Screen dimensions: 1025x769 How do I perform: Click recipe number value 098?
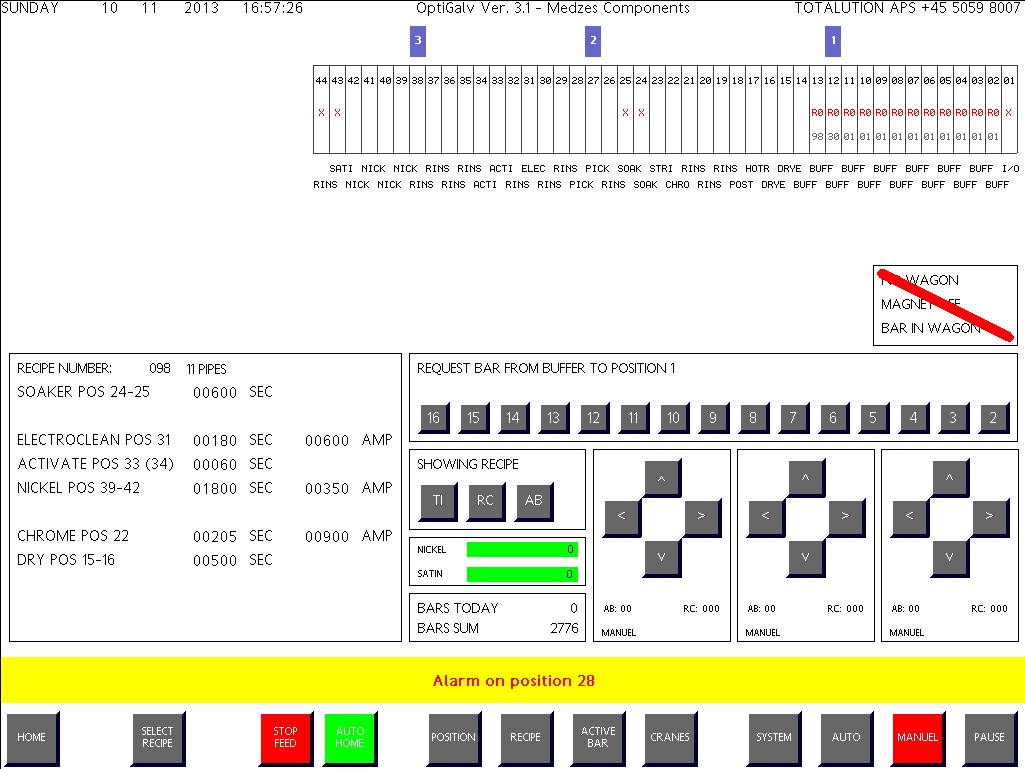160,369
